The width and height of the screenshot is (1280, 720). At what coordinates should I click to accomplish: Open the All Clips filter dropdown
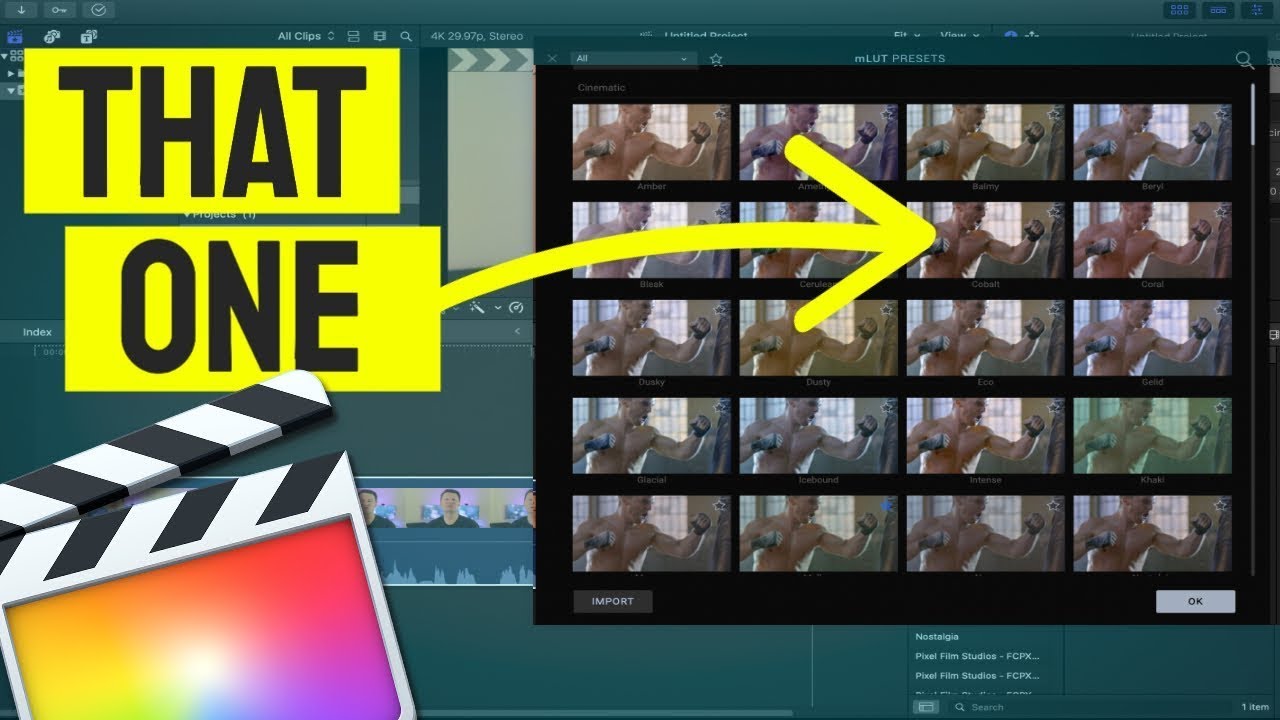pyautogui.click(x=306, y=36)
